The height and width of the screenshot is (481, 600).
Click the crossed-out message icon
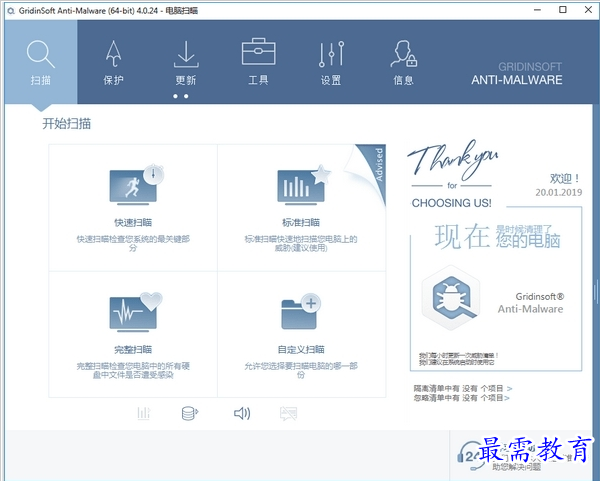click(x=289, y=413)
